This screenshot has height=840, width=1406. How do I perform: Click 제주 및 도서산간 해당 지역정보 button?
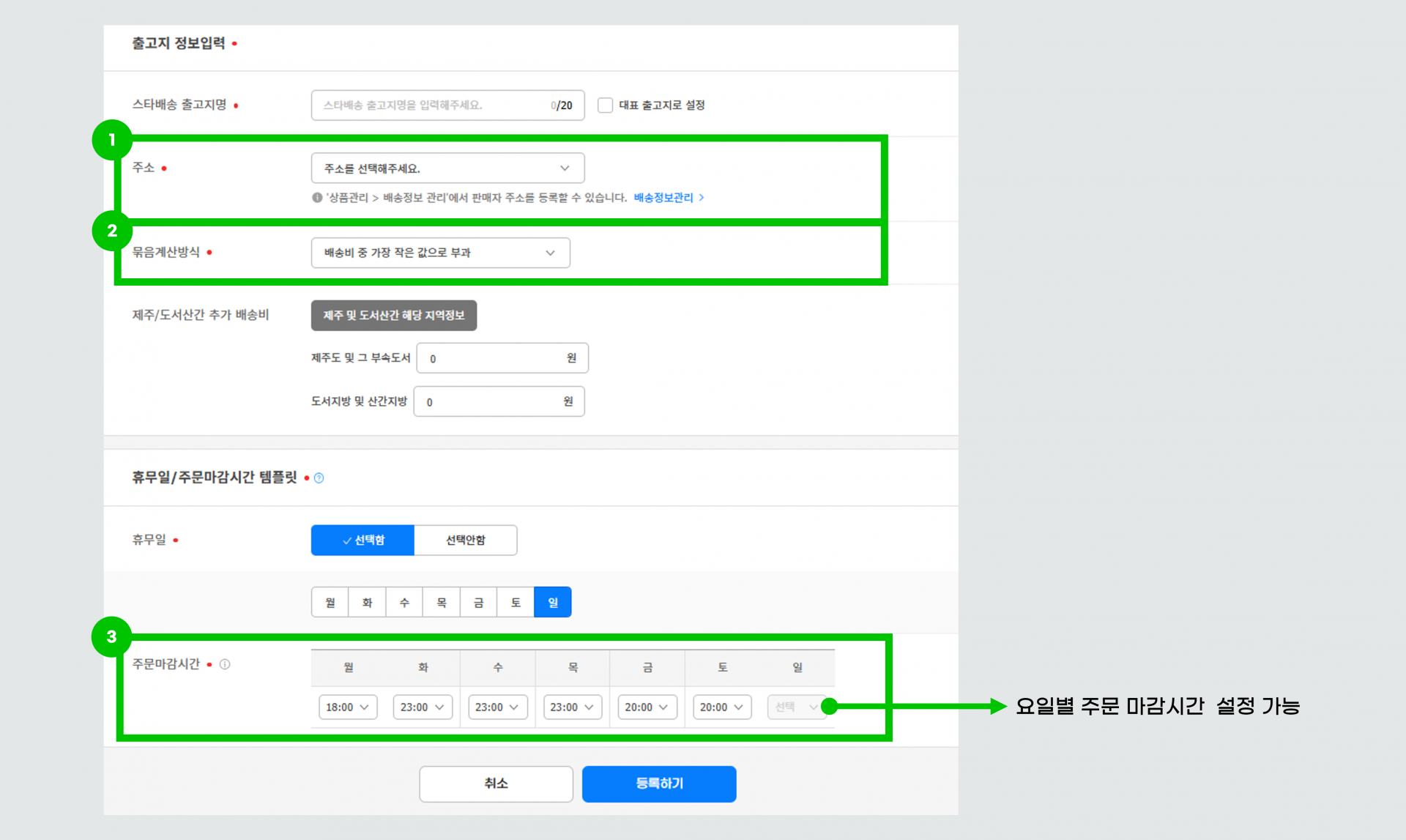click(394, 316)
